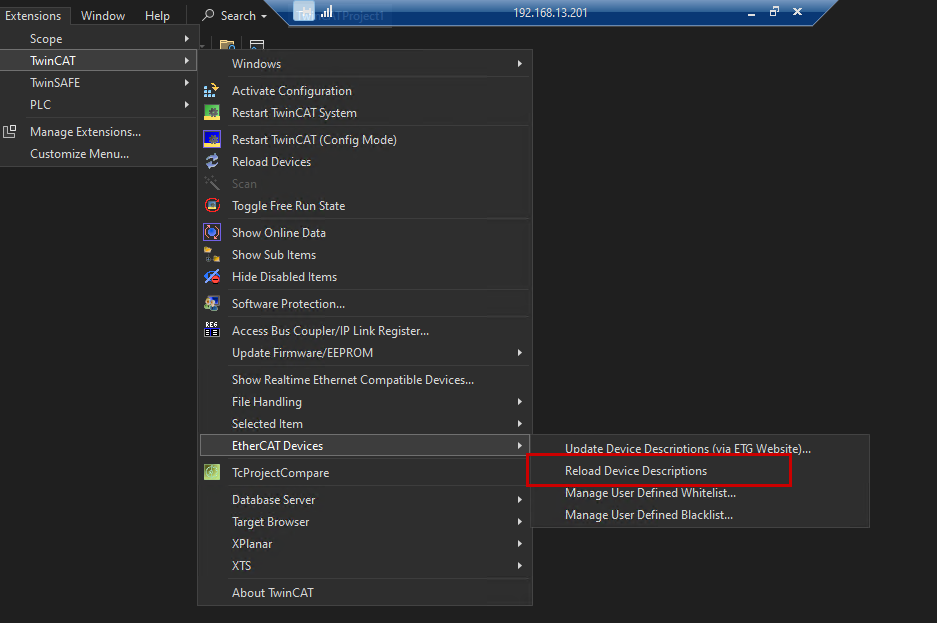This screenshot has width=937, height=623.
Task: Select Reload Devices entry
Action: point(365,162)
